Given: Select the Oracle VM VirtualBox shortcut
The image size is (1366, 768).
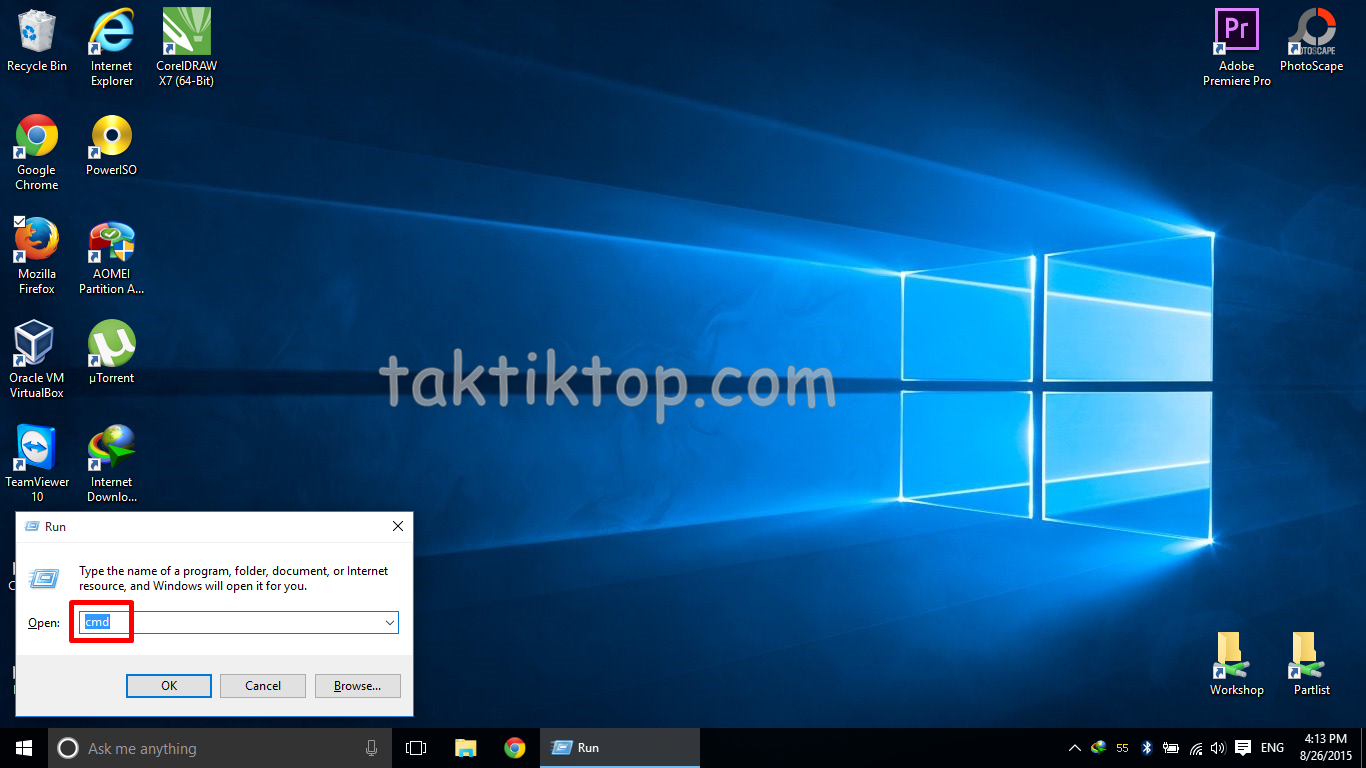Looking at the screenshot, I should [x=37, y=360].
